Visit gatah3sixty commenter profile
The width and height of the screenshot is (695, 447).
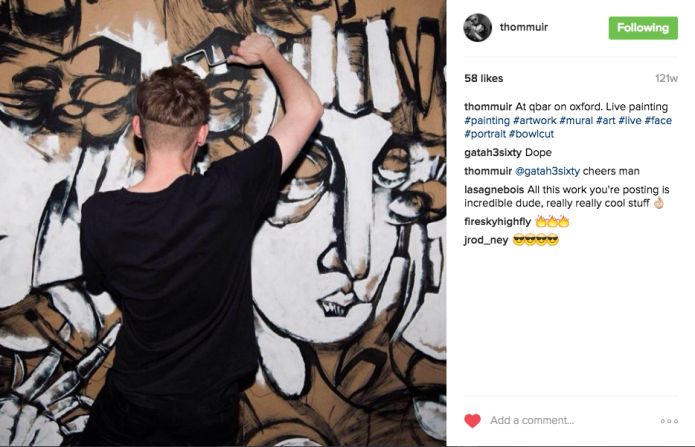493,153
